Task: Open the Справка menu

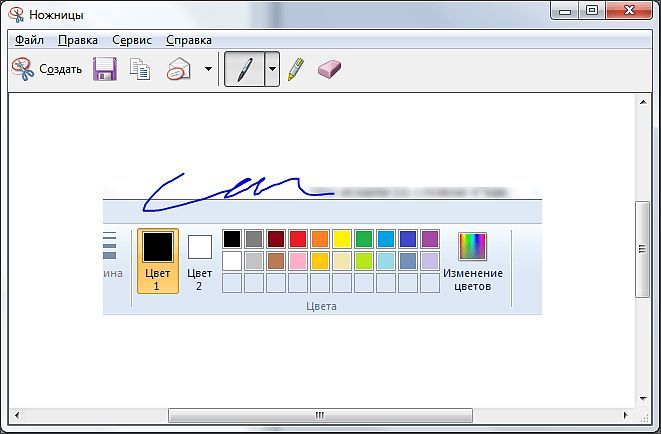Action: [x=189, y=40]
